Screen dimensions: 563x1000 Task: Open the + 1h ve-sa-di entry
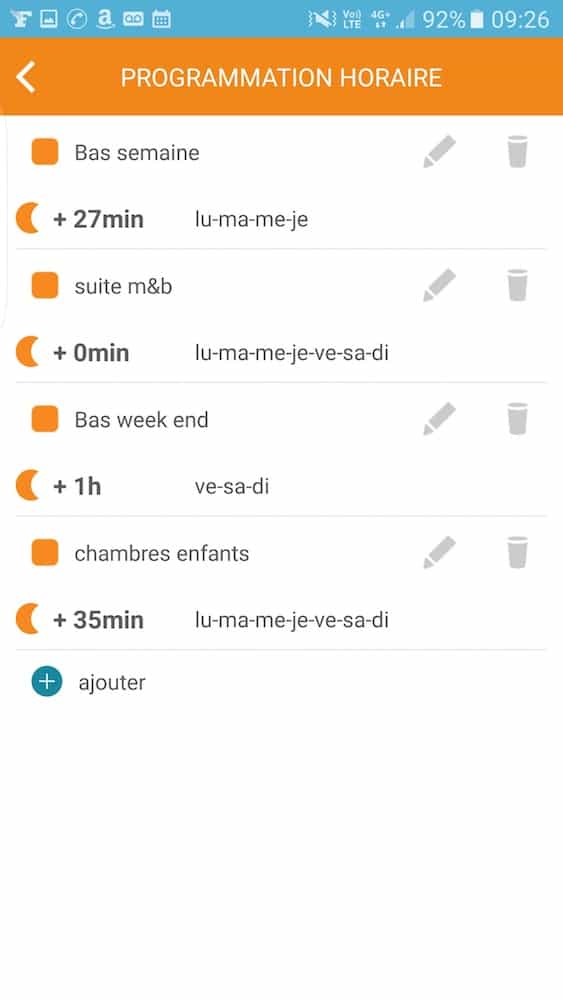pos(281,486)
